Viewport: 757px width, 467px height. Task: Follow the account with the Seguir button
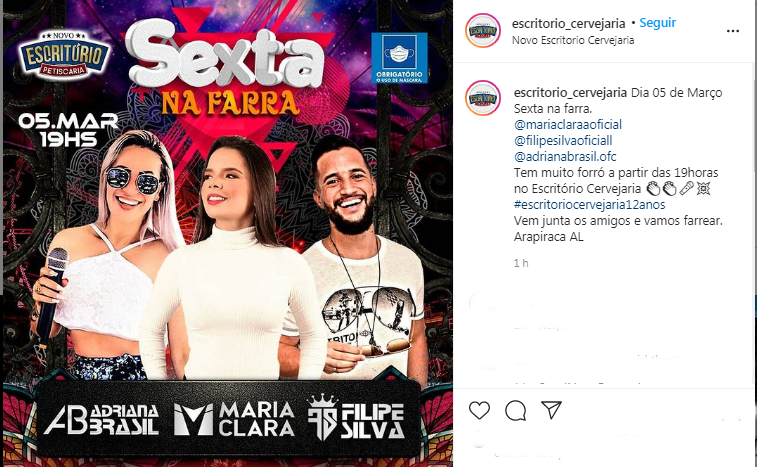coord(658,23)
